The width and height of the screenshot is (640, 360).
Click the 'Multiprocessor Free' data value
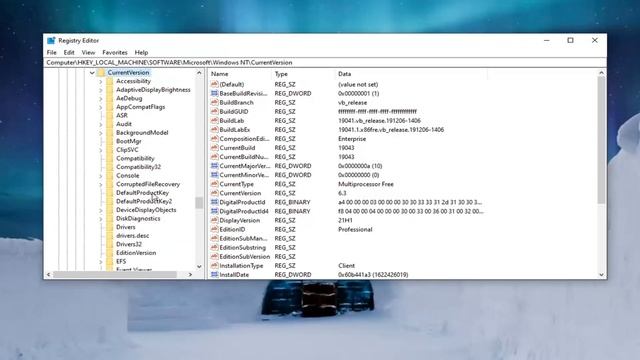point(366,184)
